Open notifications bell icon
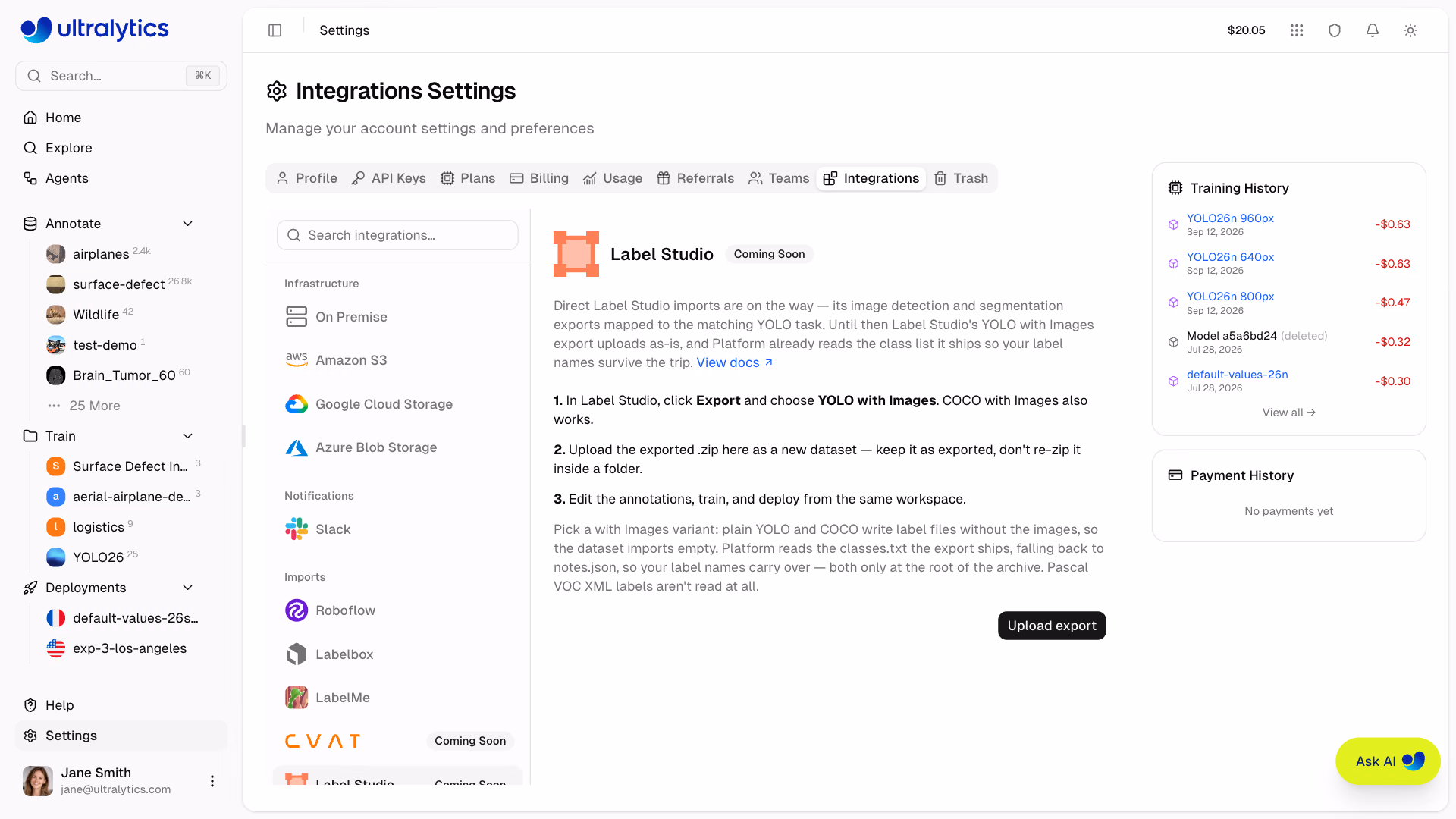 click(1373, 30)
